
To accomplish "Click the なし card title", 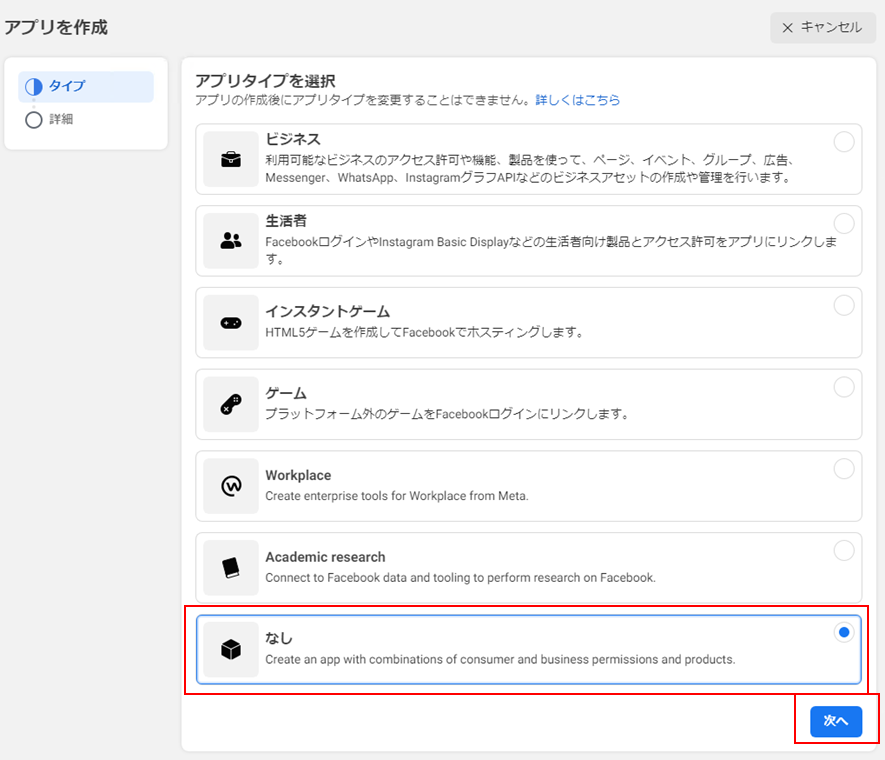I will (x=279, y=638).
